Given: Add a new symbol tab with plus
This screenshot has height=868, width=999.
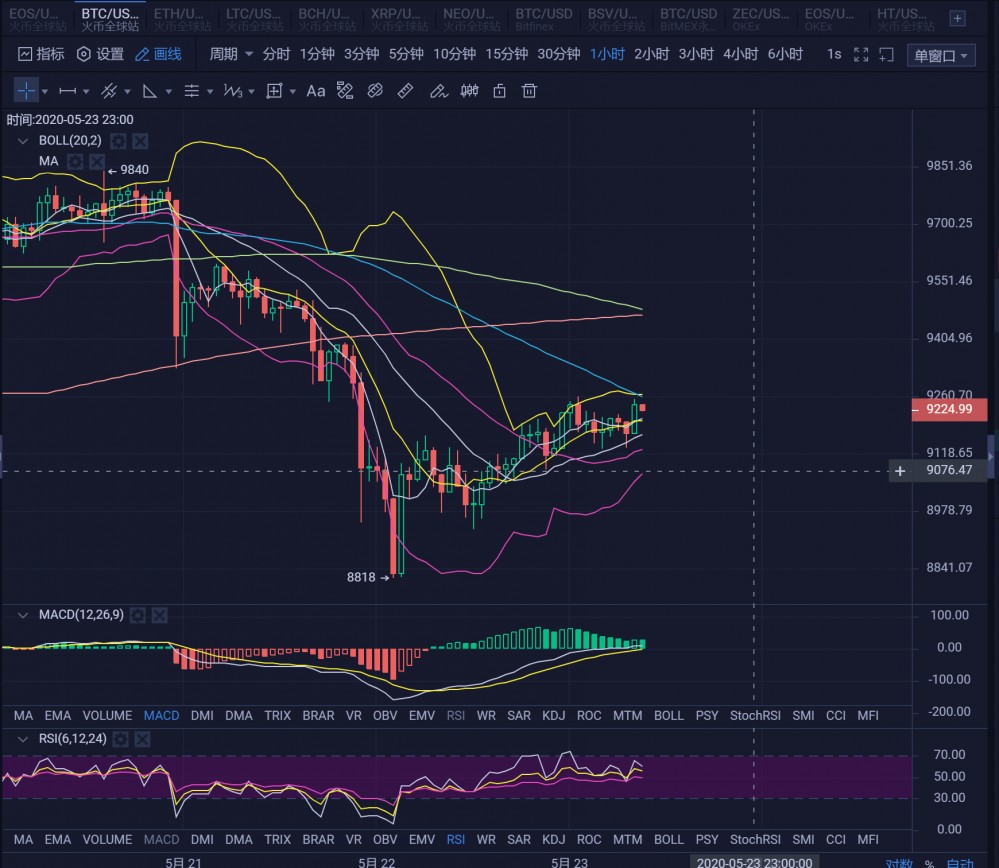Looking at the screenshot, I should [957, 18].
